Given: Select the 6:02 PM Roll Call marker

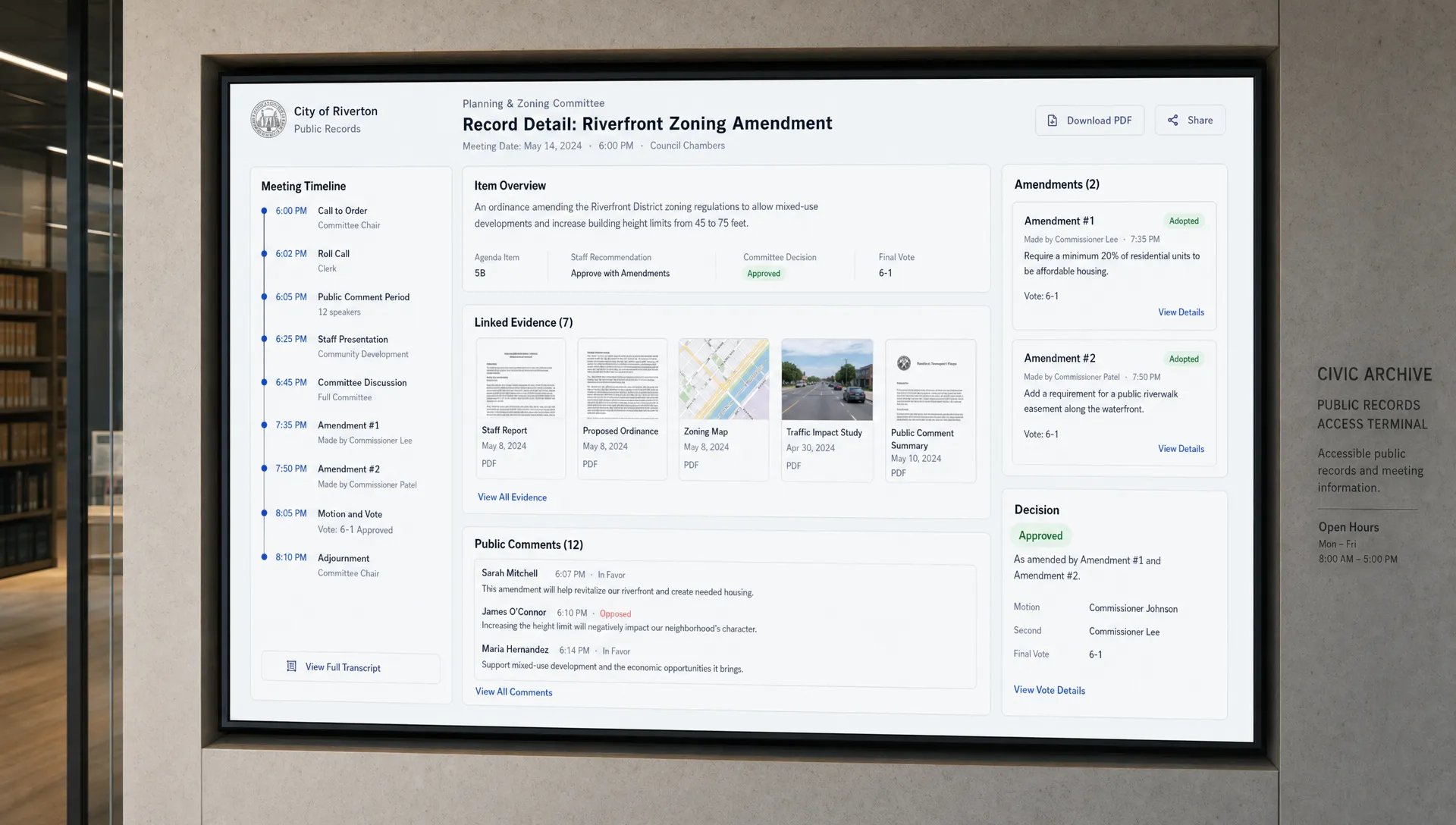Looking at the screenshot, I should click(264, 253).
